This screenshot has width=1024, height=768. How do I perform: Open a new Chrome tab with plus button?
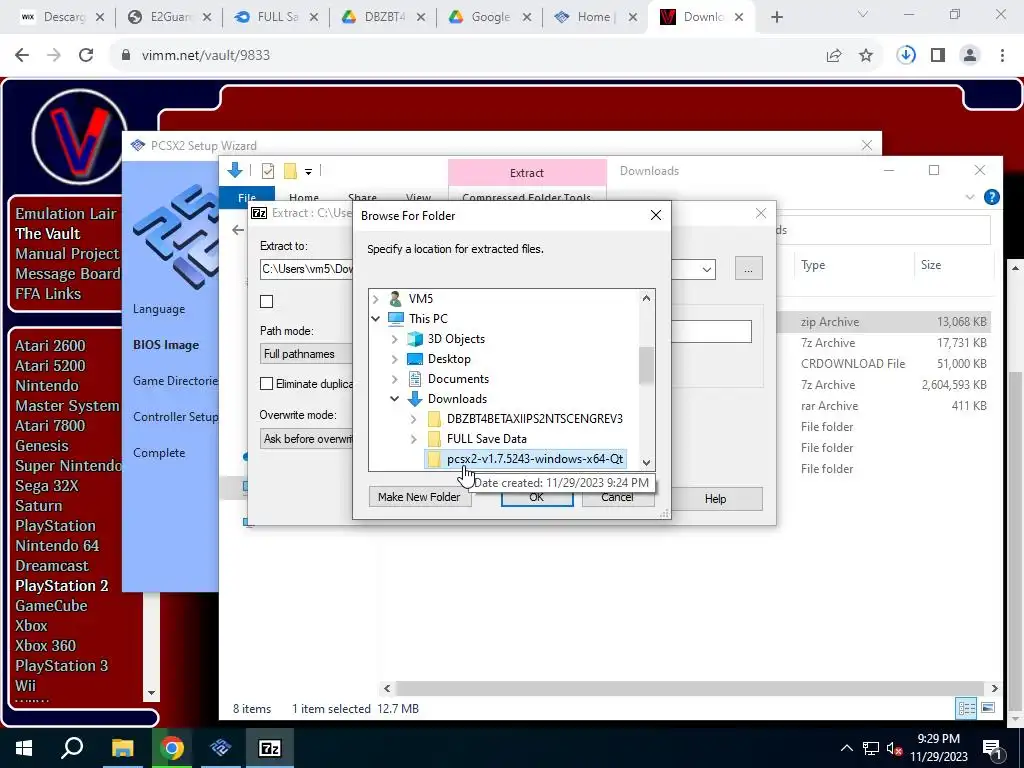coord(776,18)
